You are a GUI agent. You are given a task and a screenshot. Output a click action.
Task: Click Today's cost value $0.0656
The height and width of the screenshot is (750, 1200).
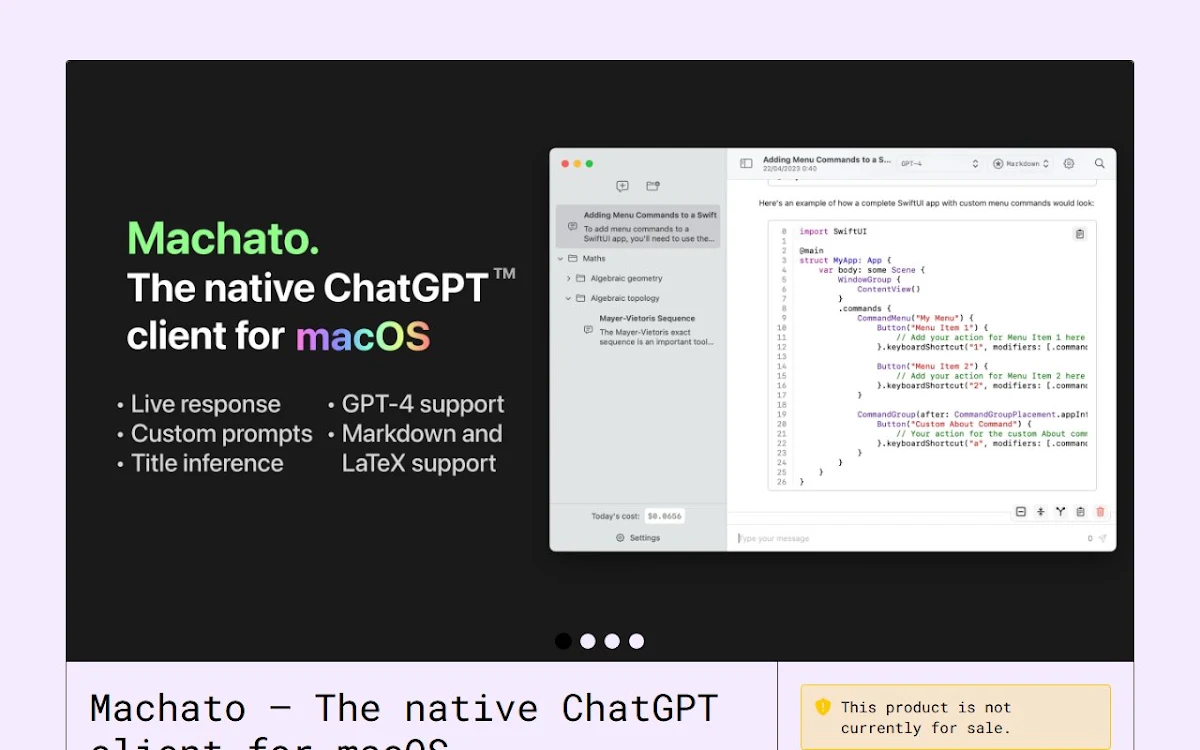(664, 516)
